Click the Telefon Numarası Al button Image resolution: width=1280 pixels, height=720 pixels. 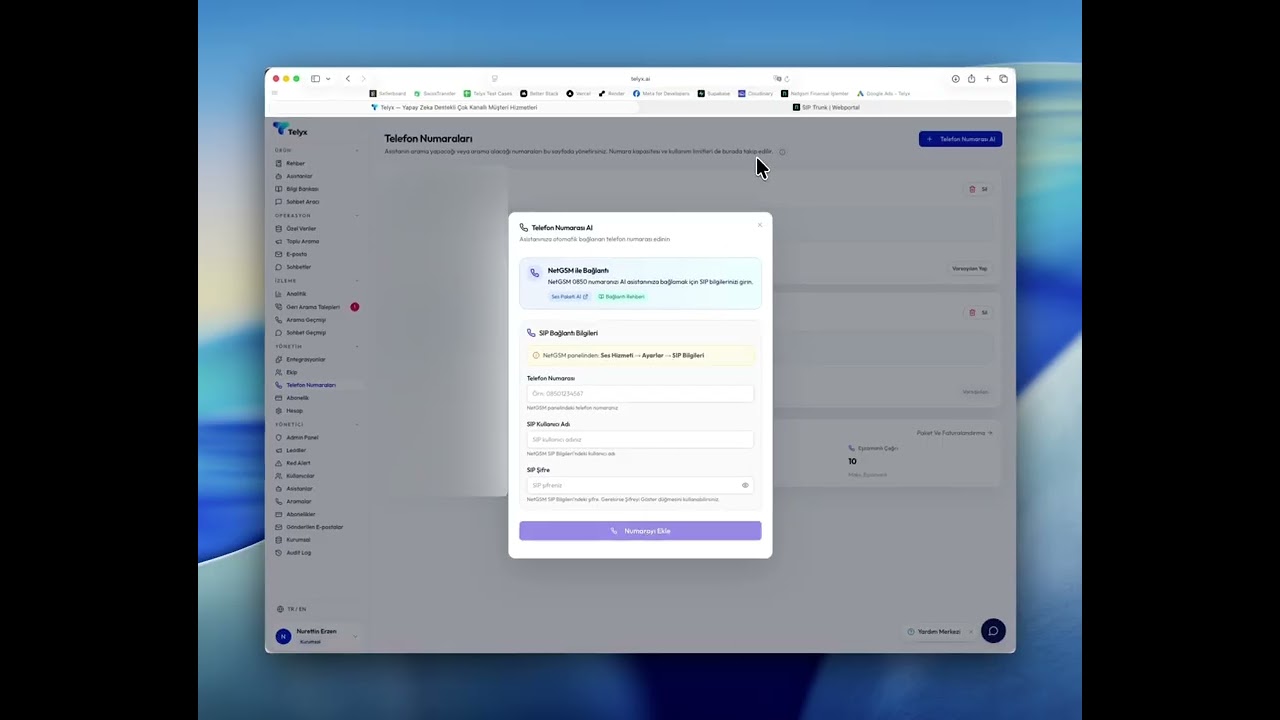pos(960,139)
